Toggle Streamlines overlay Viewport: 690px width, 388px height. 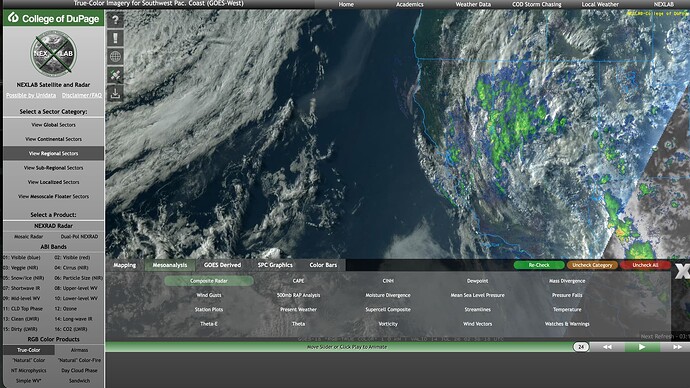(477, 310)
